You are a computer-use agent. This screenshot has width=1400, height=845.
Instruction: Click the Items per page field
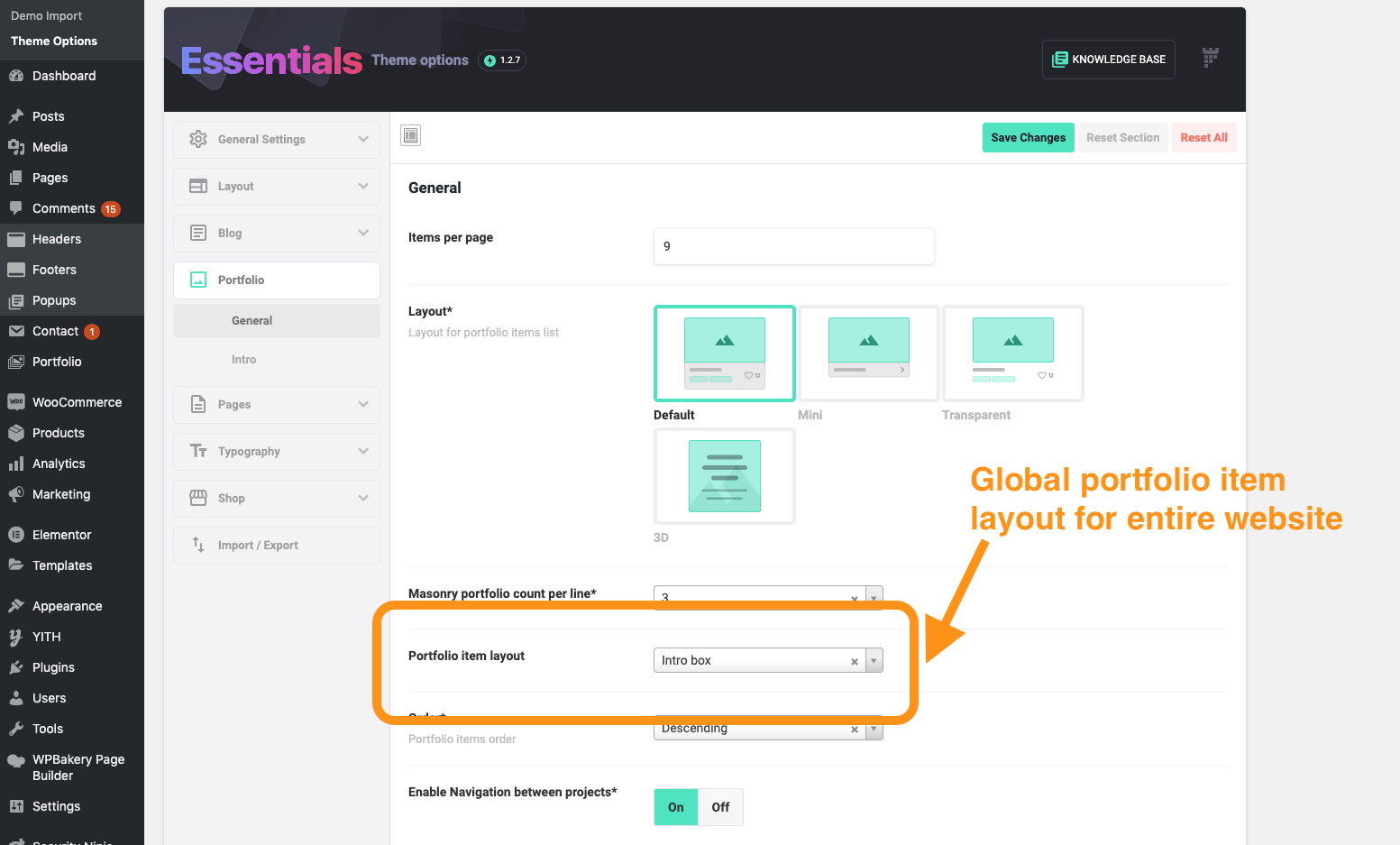tap(793, 246)
